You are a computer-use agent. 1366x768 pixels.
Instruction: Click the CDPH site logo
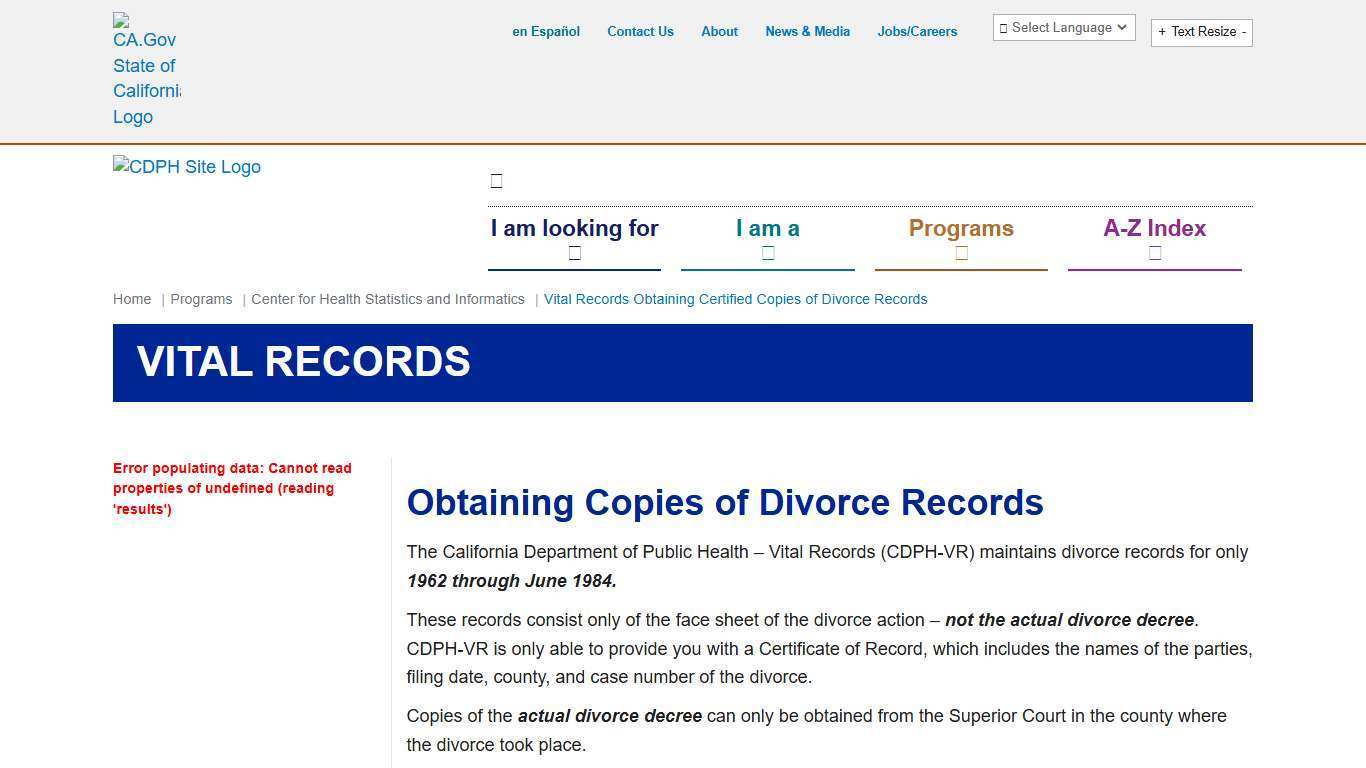coord(186,167)
